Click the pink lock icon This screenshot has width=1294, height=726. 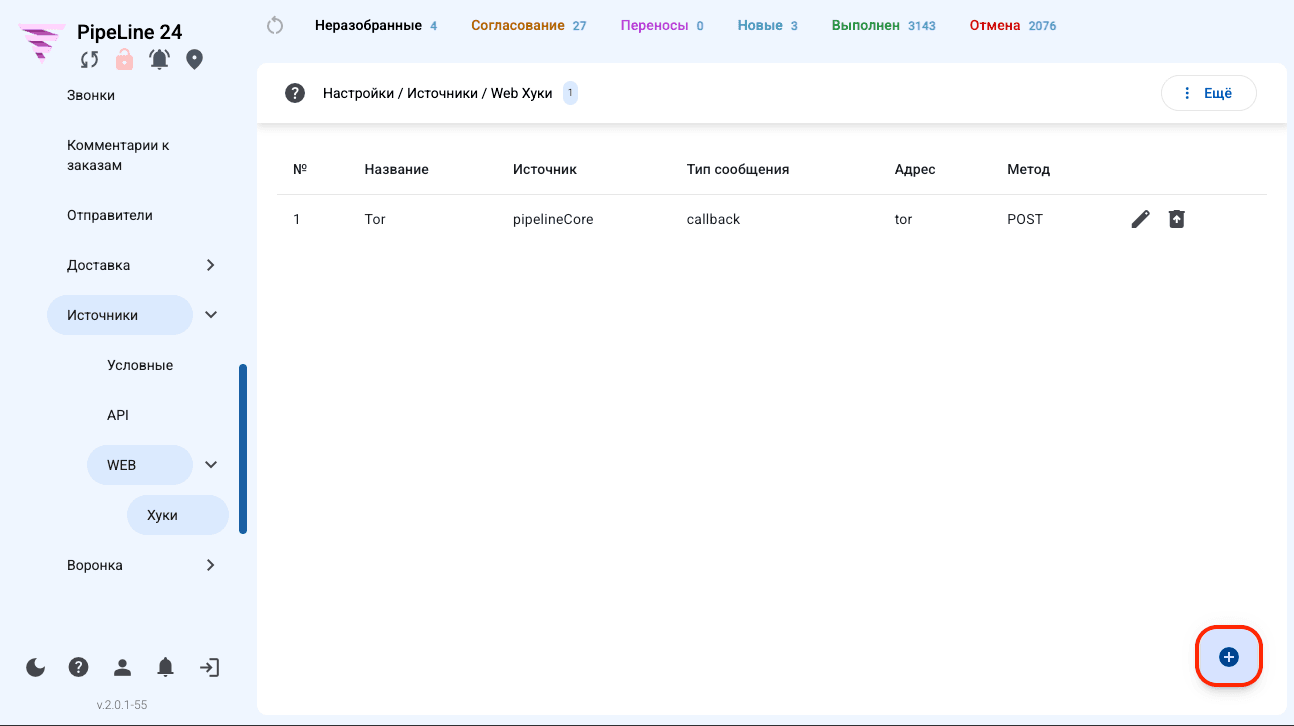(x=124, y=59)
